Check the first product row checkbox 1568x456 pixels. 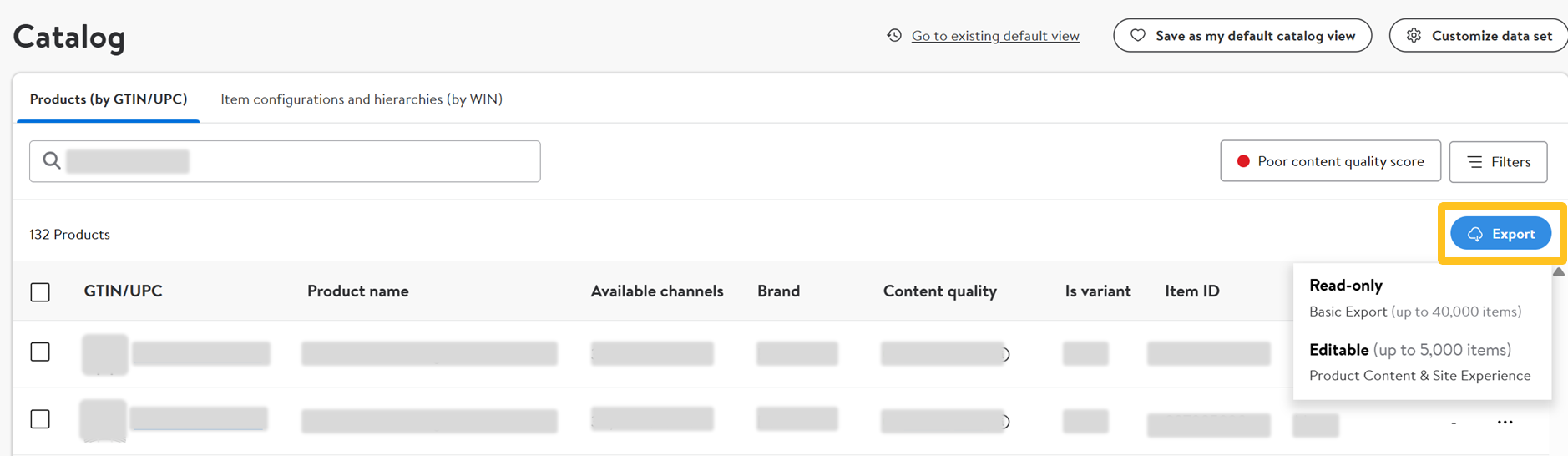[40, 352]
